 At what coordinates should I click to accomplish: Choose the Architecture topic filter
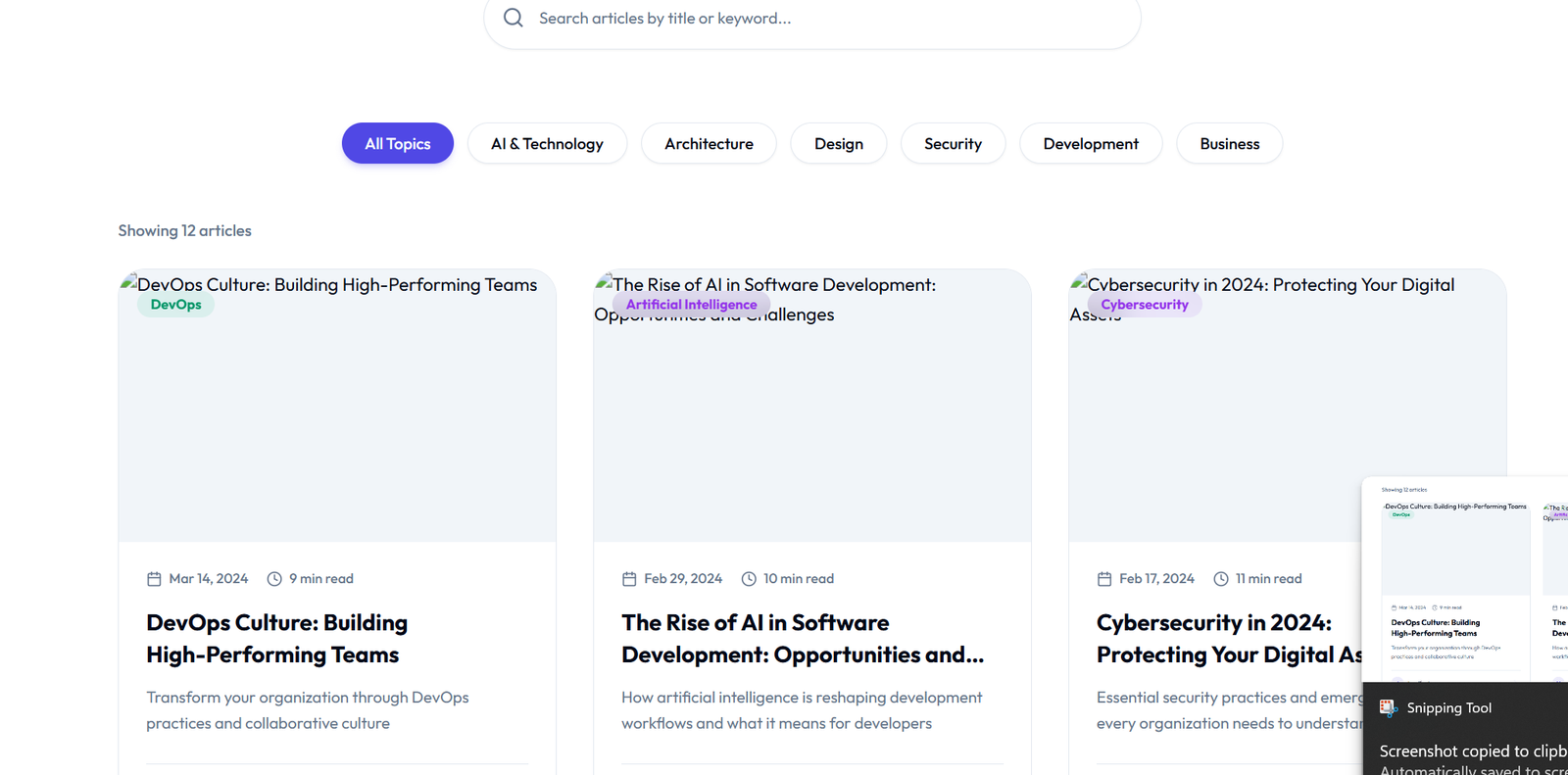709,144
